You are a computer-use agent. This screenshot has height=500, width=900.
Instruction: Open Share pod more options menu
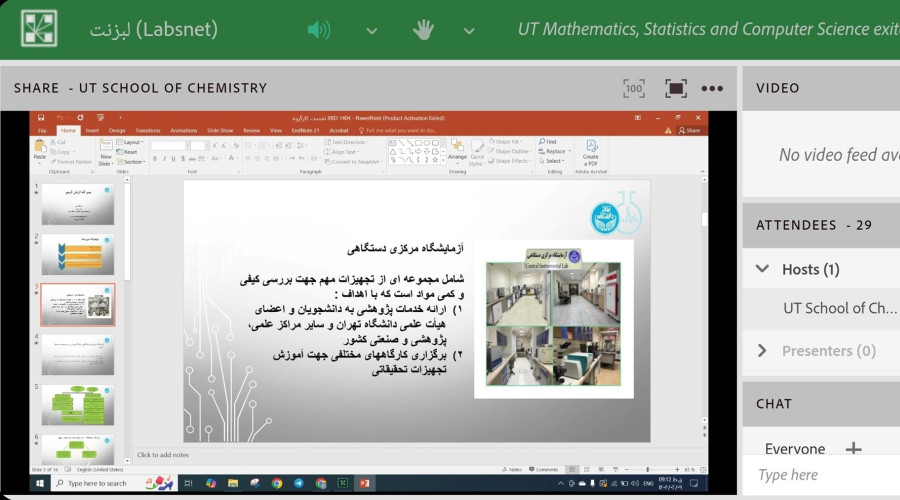pyautogui.click(x=711, y=88)
